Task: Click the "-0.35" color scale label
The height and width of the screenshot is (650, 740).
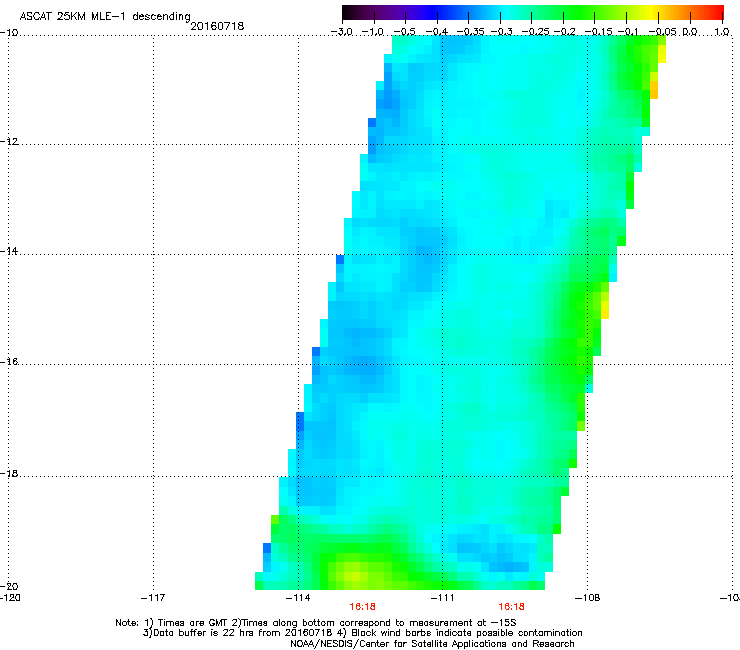Action: pyautogui.click(x=471, y=32)
